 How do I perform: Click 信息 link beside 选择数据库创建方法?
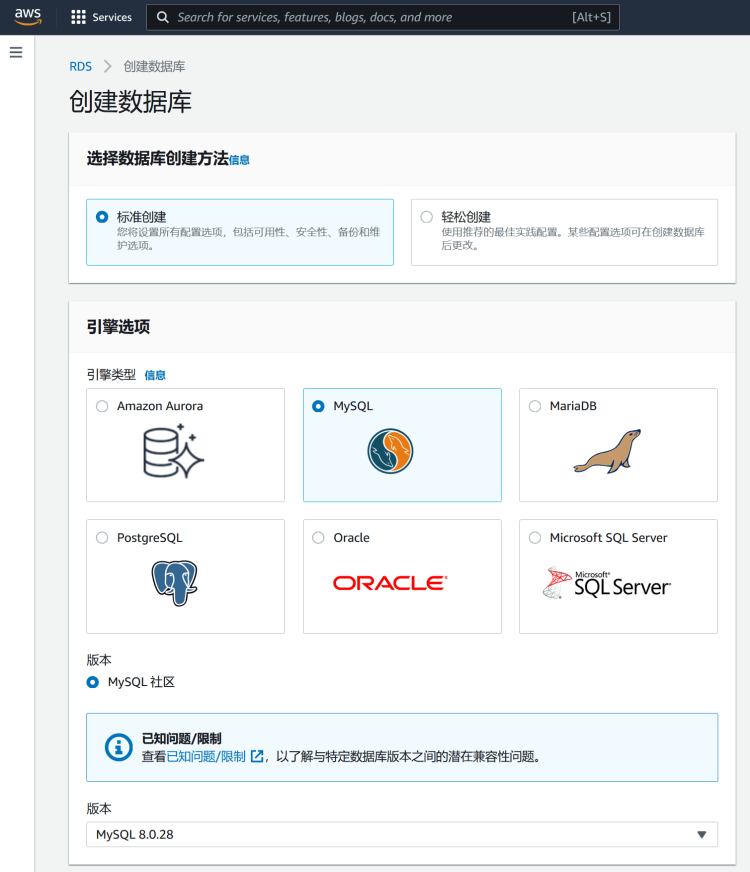[x=239, y=160]
